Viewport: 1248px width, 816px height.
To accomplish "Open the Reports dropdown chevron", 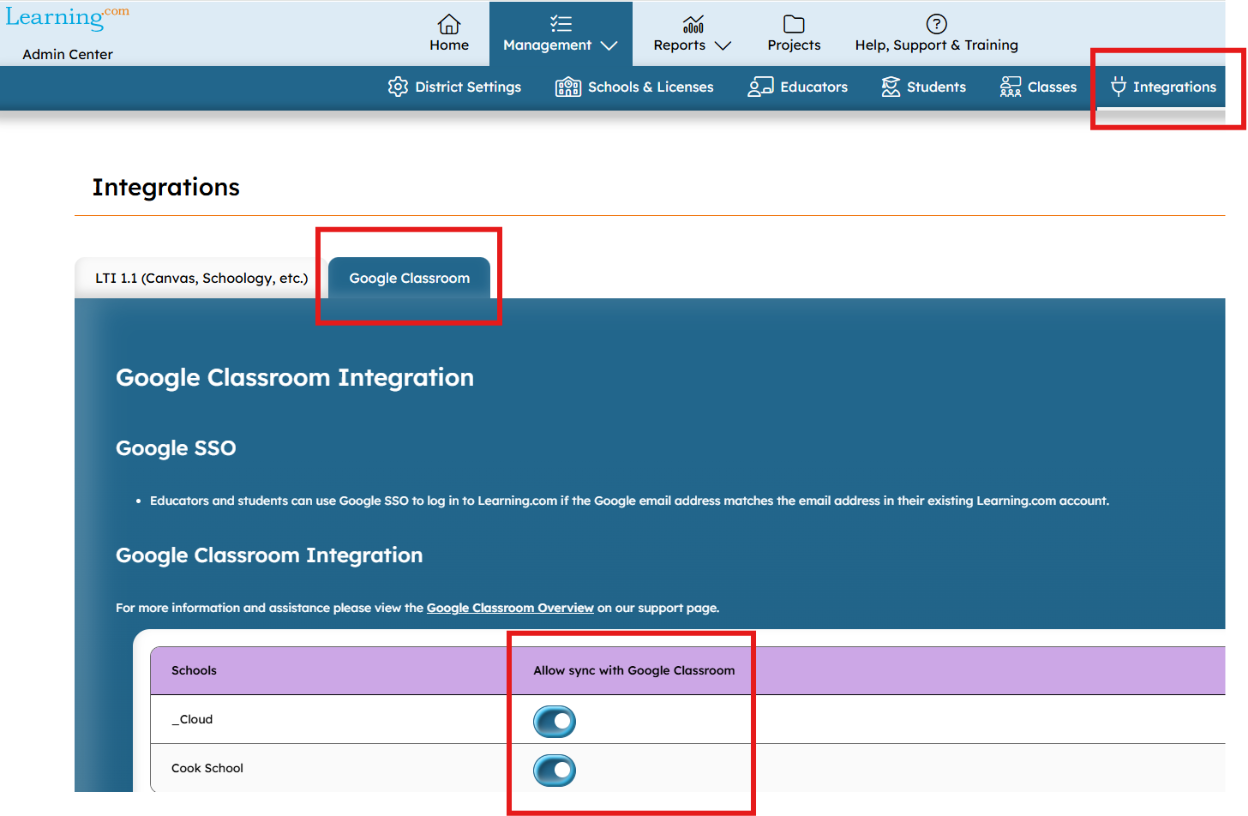I will click(723, 45).
